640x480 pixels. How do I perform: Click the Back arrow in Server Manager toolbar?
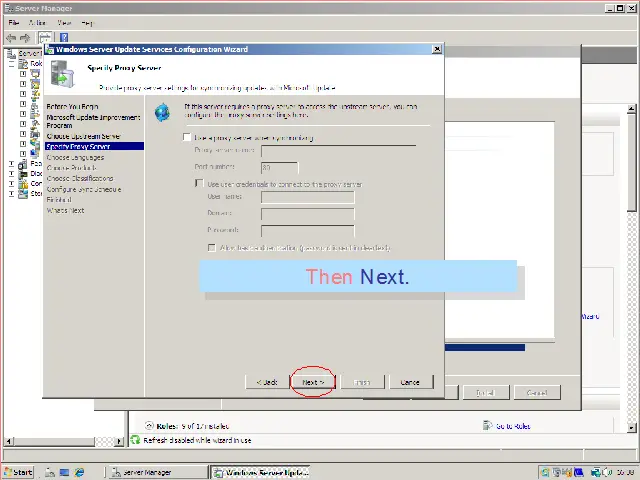[x=11, y=38]
